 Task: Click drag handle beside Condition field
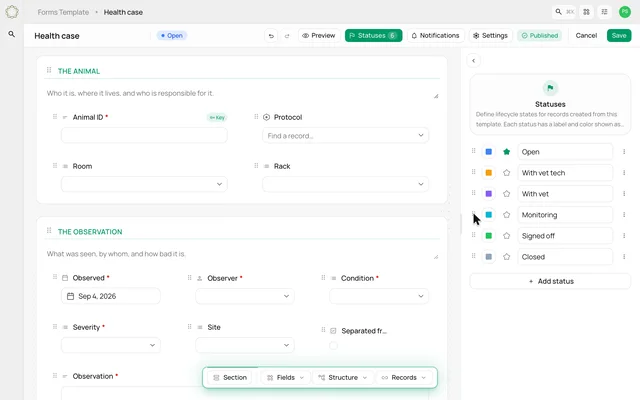(323, 278)
